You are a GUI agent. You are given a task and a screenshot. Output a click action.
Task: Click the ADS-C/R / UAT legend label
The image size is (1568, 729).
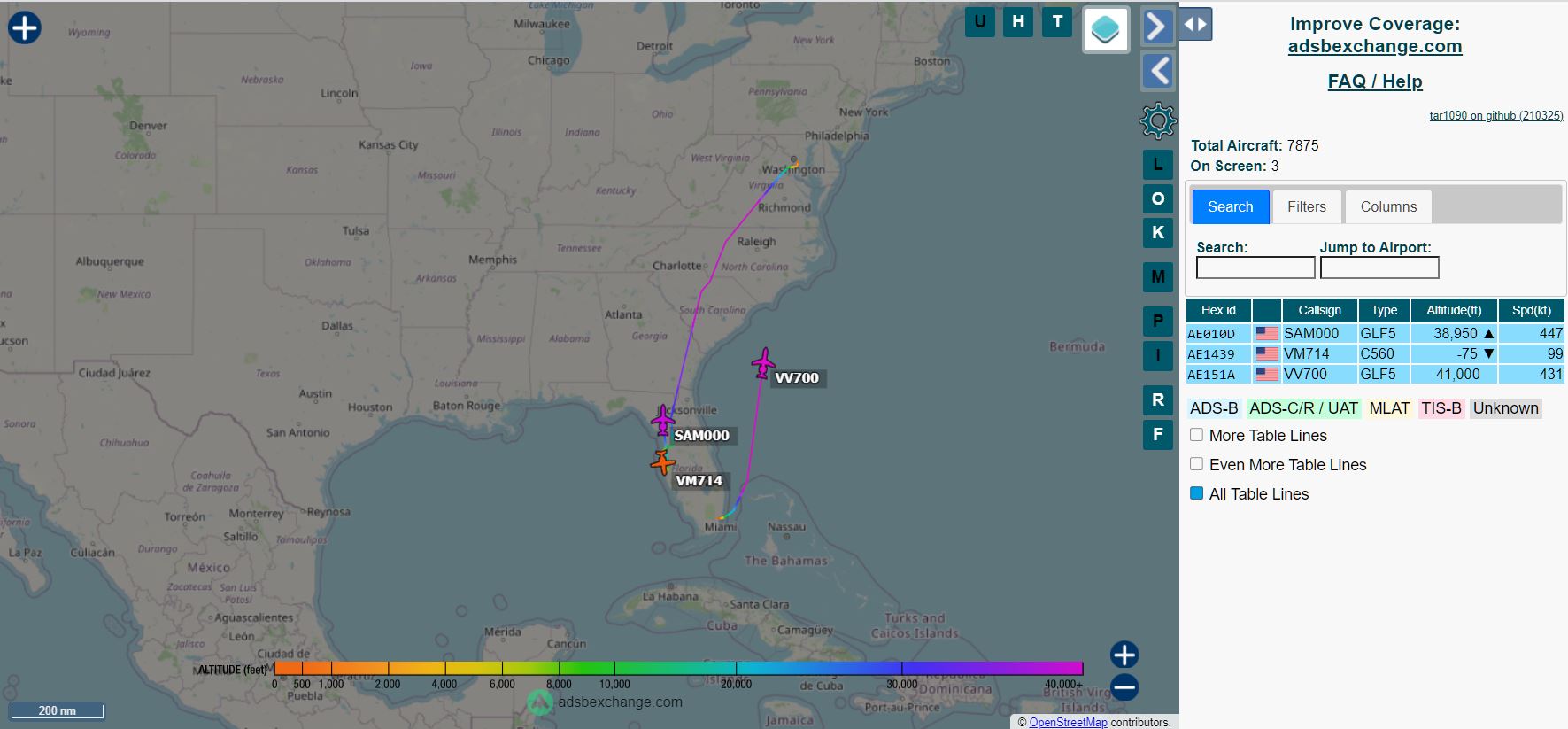tap(1303, 408)
